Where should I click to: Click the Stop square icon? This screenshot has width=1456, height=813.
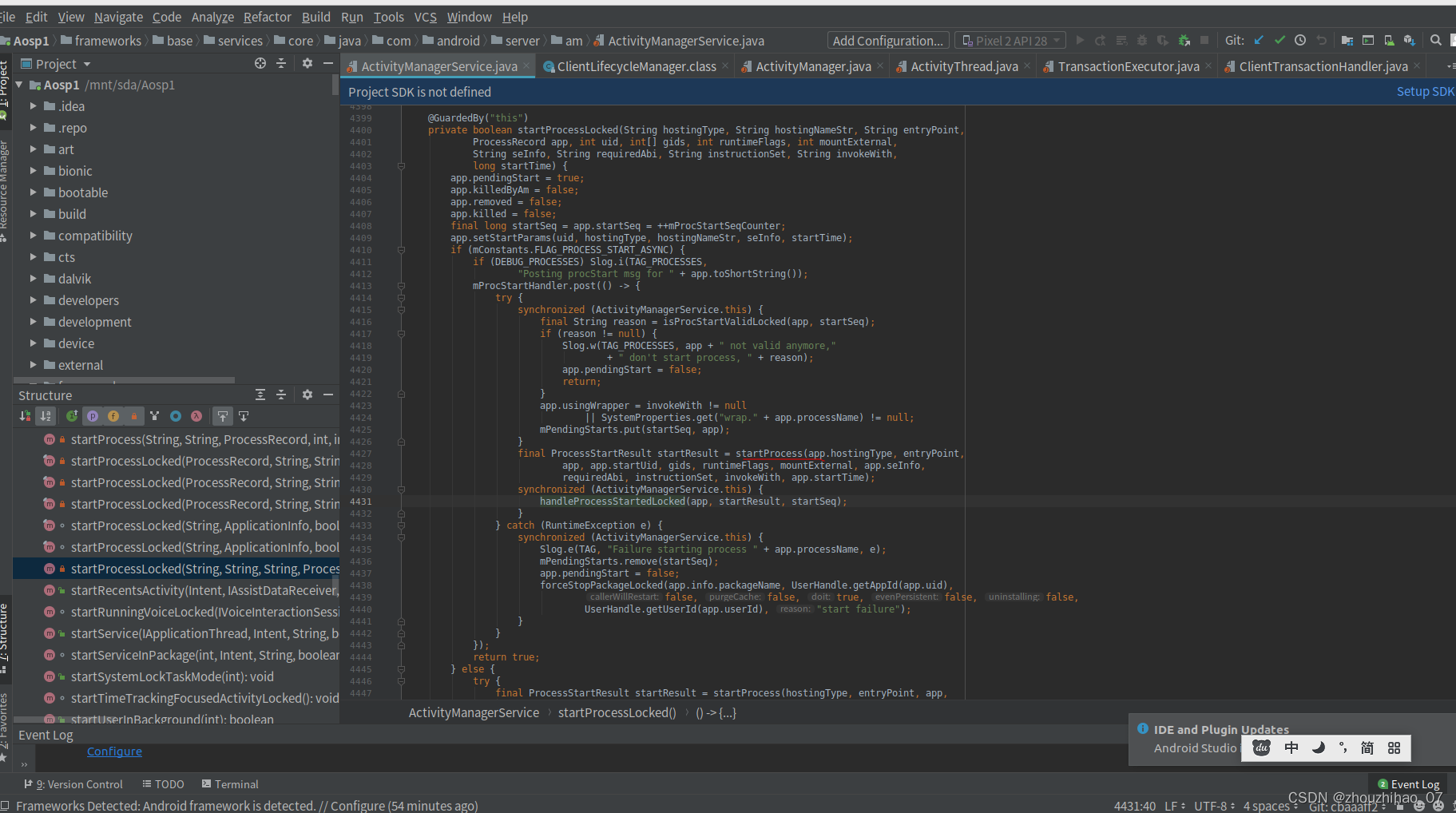point(1204,40)
